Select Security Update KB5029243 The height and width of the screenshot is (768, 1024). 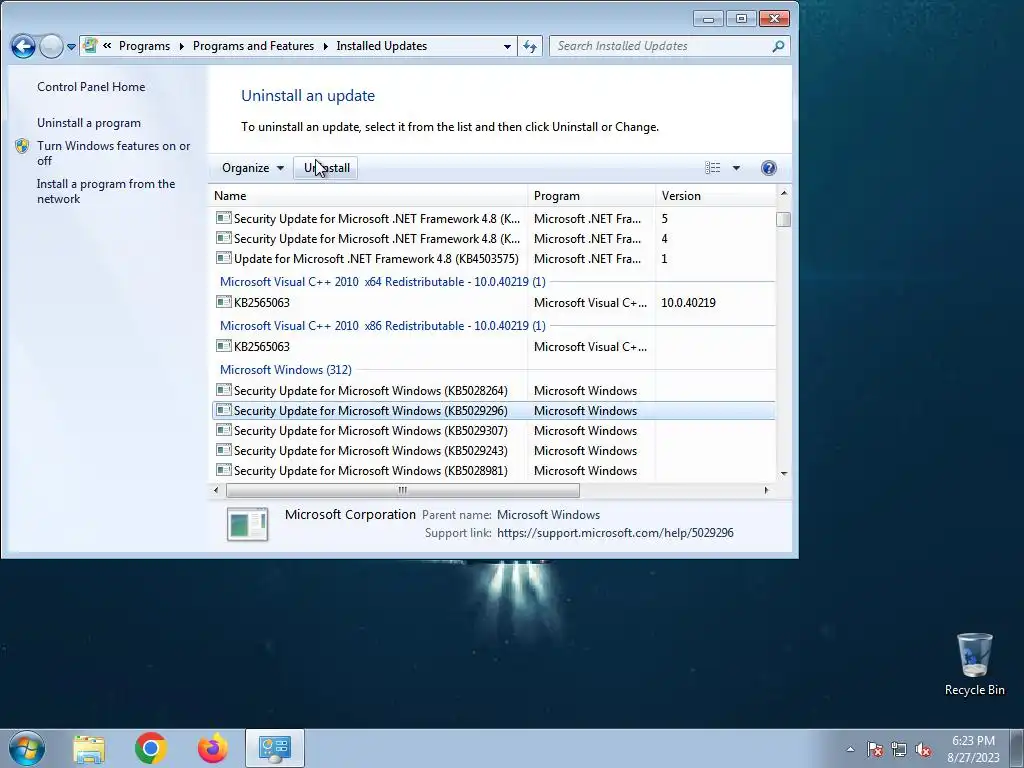coord(494,451)
